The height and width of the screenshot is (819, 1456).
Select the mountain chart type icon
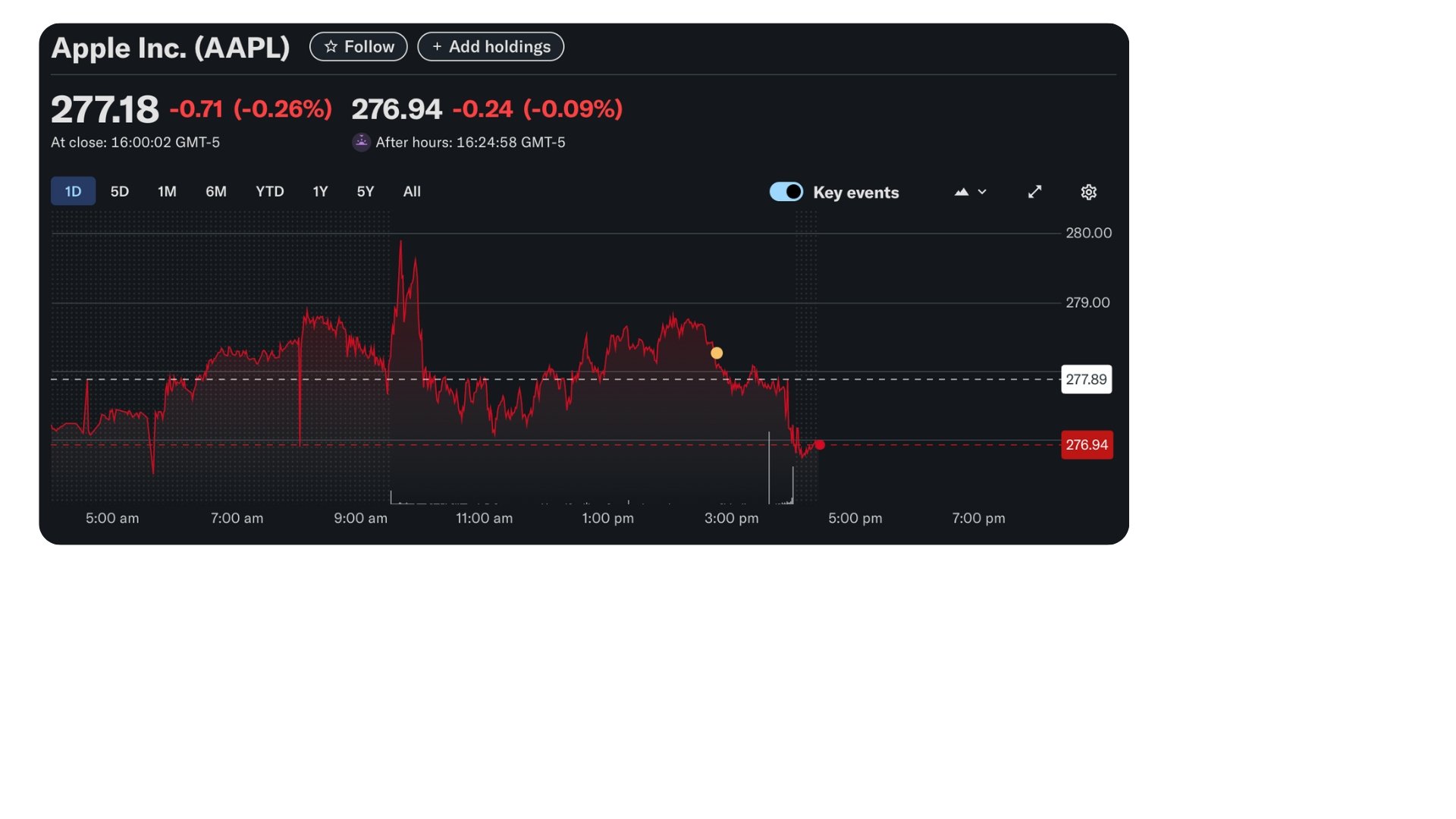point(962,192)
